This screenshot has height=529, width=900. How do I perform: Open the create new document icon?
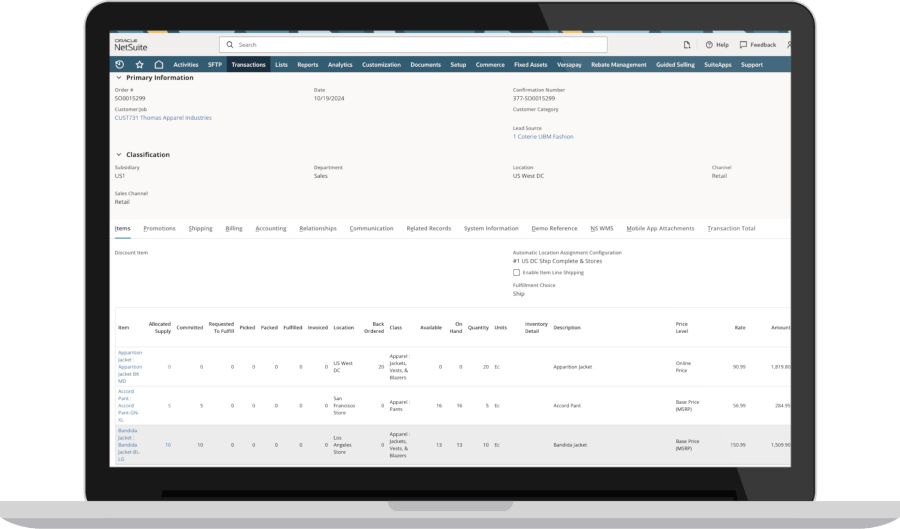(686, 45)
